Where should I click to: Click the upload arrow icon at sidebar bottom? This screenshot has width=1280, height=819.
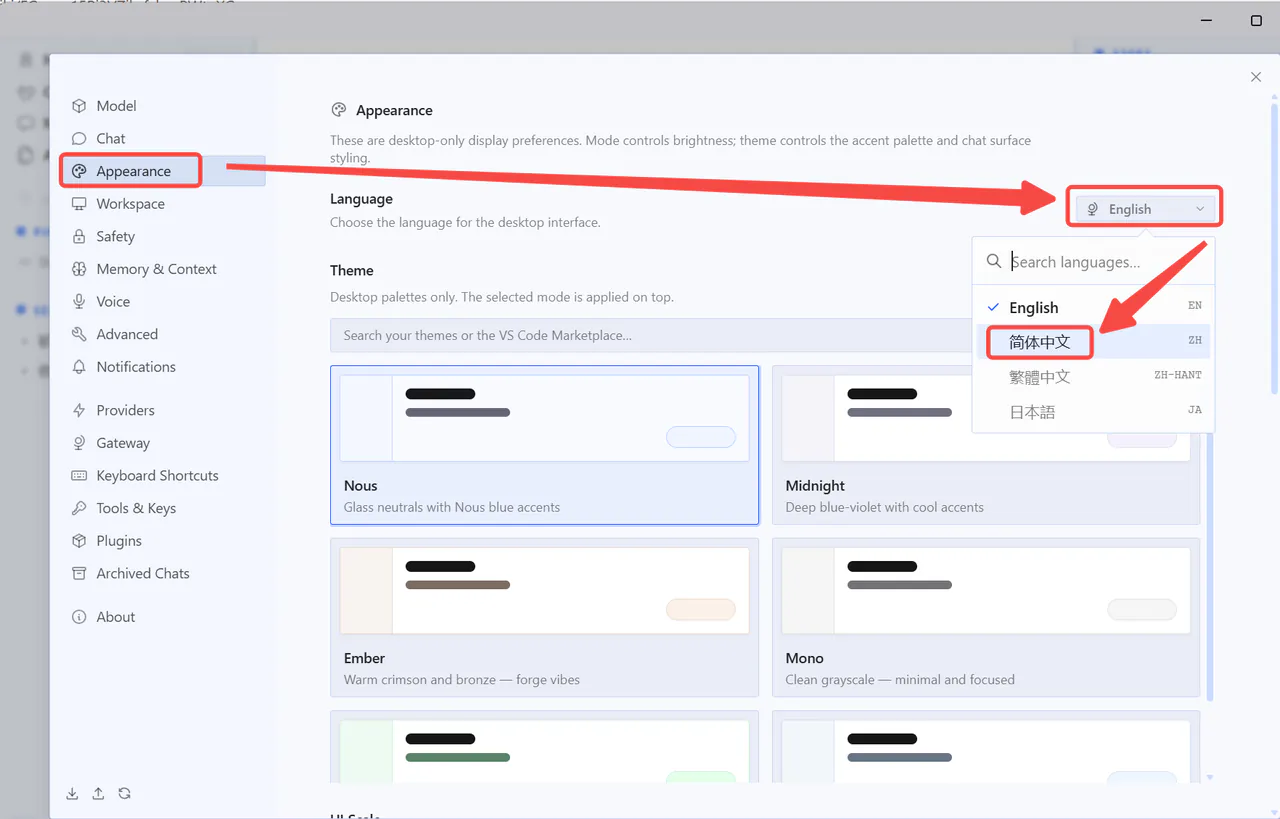point(98,794)
